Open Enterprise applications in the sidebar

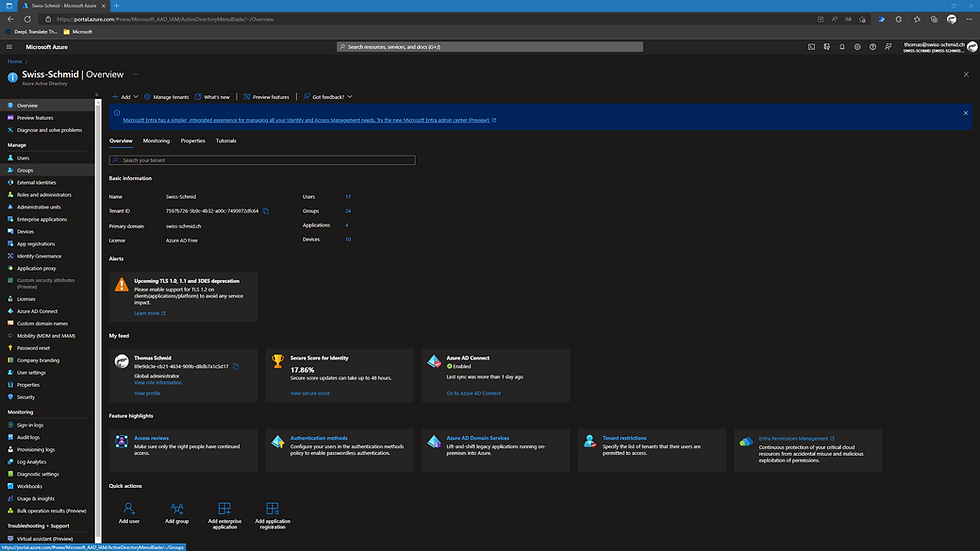click(42, 219)
